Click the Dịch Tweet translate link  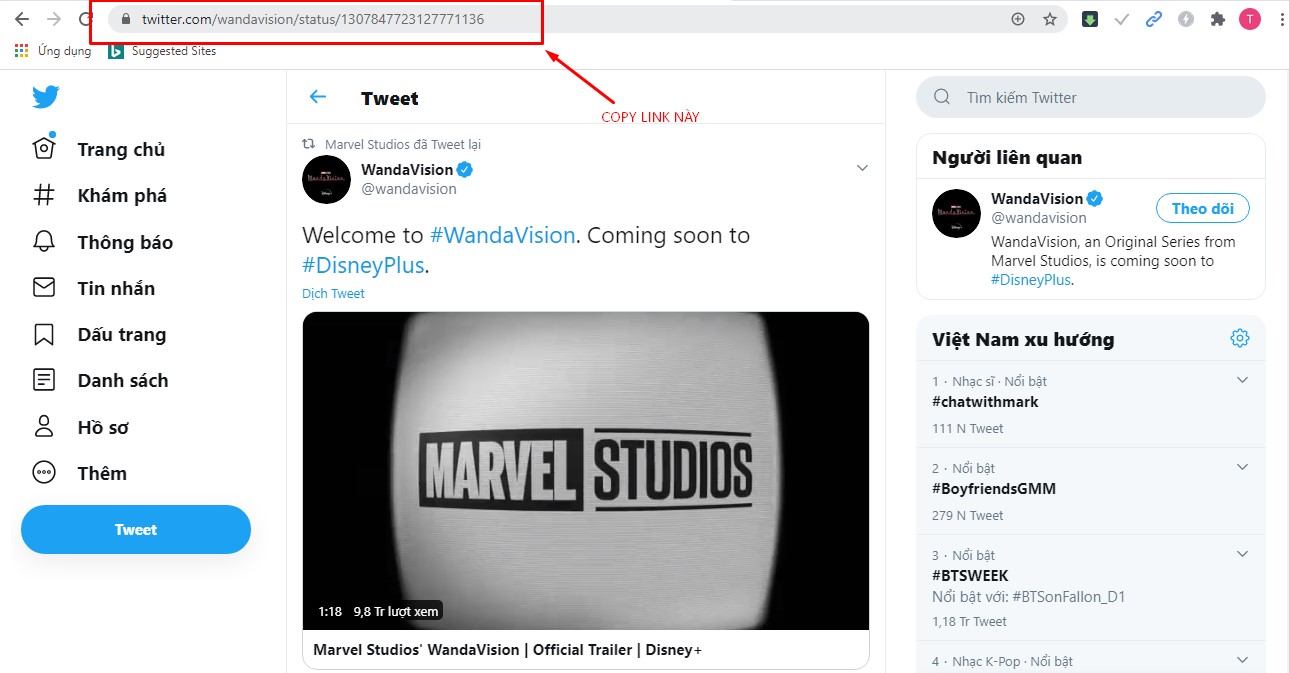click(x=333, y=293)
